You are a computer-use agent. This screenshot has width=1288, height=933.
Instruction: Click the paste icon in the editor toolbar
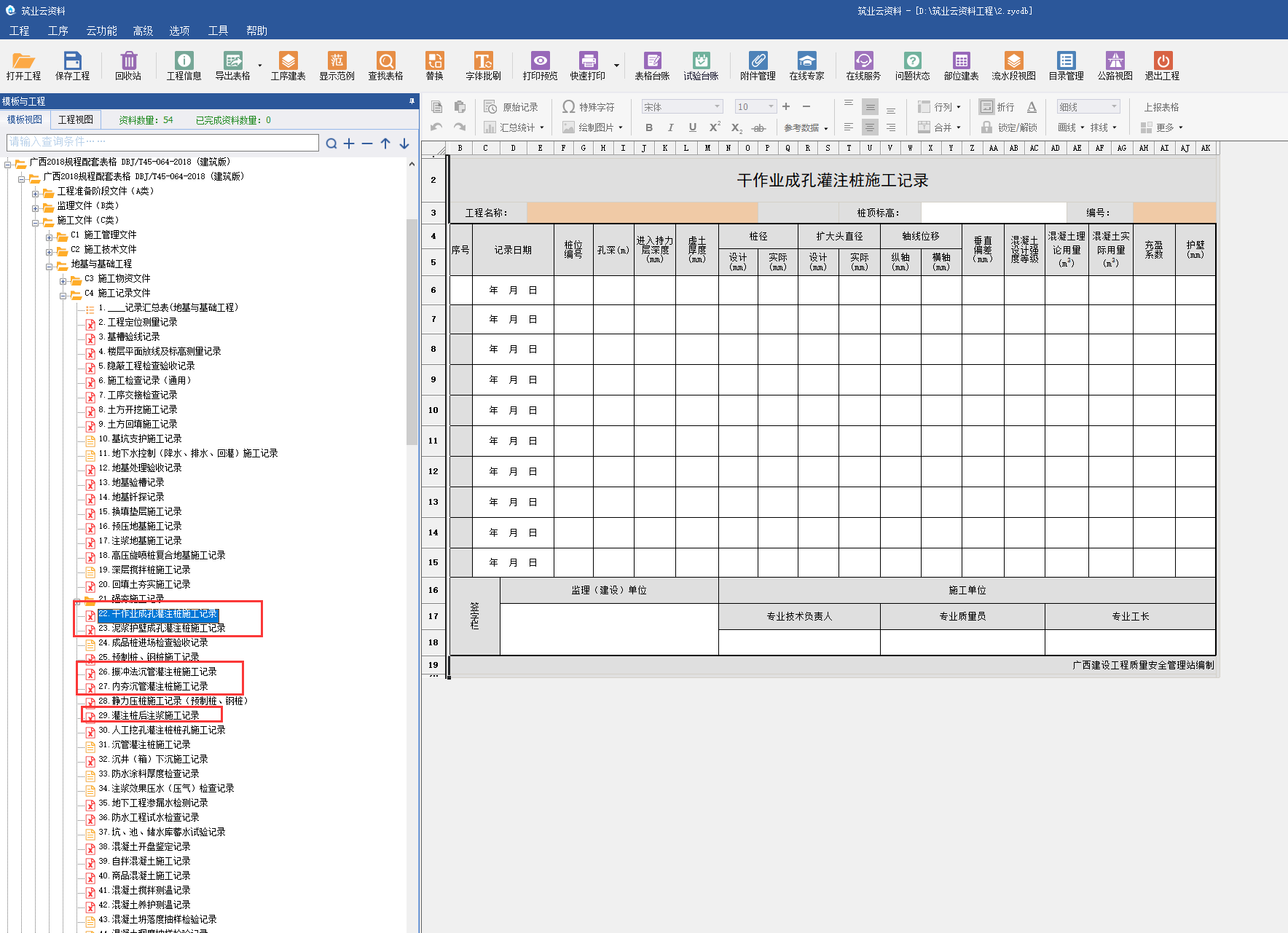[460, 107]
